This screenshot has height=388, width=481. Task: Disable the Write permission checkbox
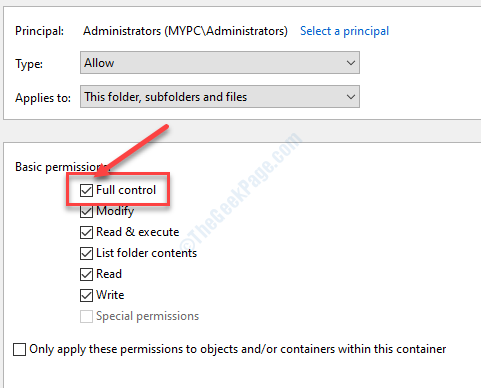coord(86,296)
